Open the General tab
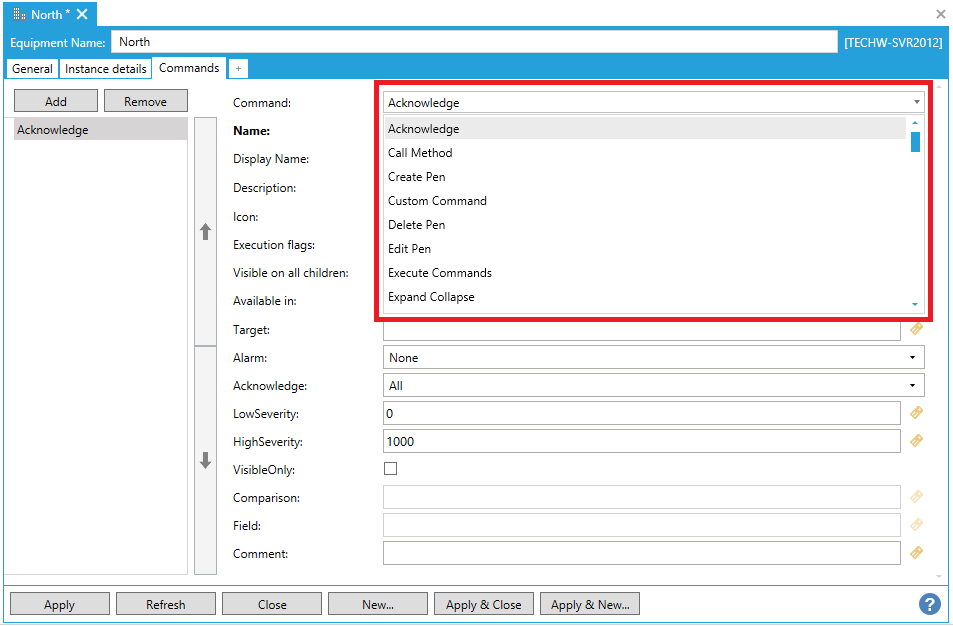The width and height of the screenshot is (953, 626). coord(32,69)
